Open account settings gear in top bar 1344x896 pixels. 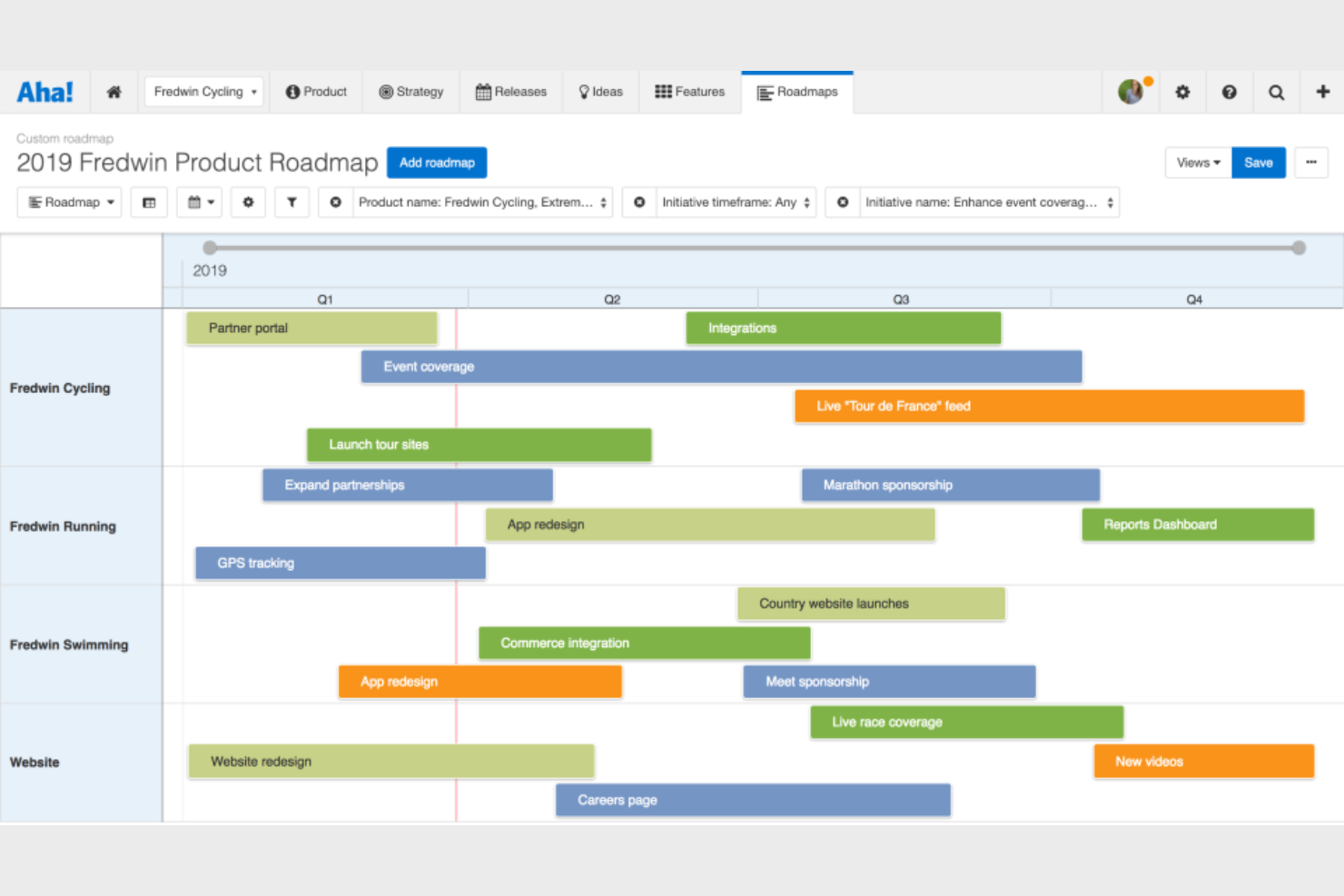(1182, 92)
